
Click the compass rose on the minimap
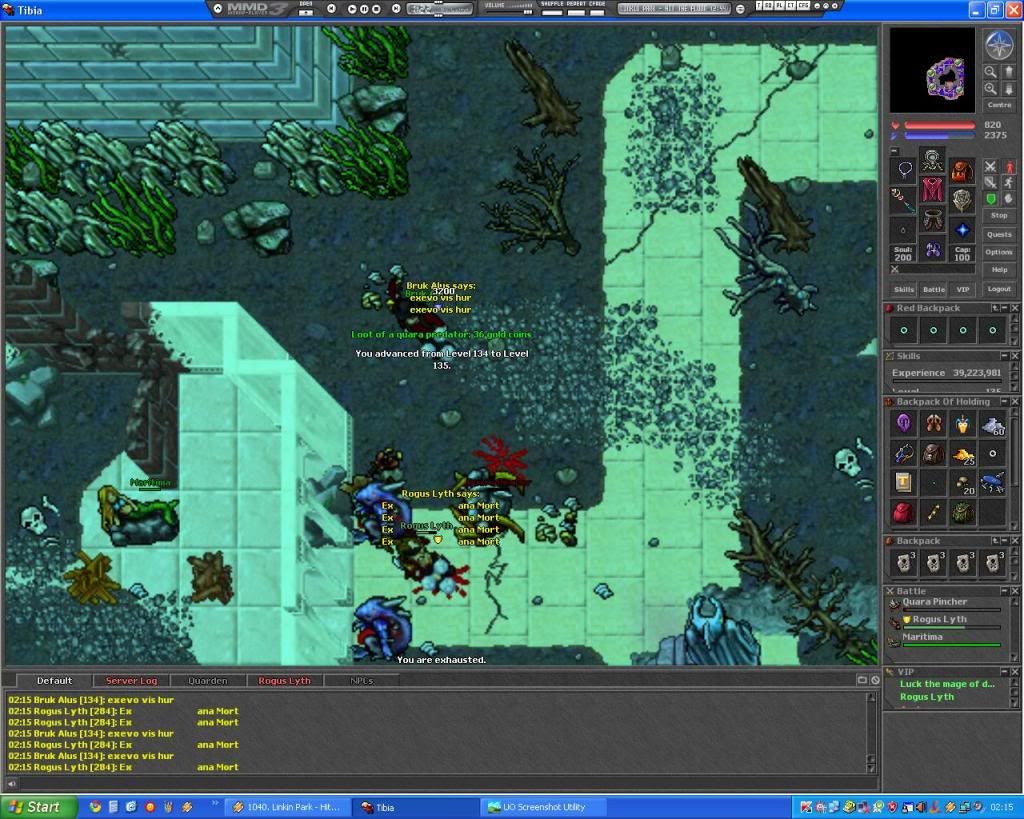pyautogui.click(x=999, y=45)
